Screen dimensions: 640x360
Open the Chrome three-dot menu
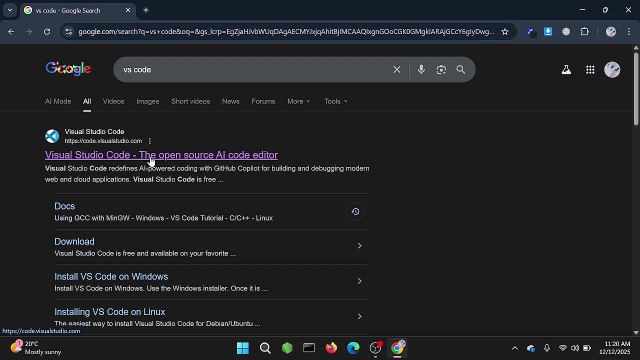(x=629, y=31)
